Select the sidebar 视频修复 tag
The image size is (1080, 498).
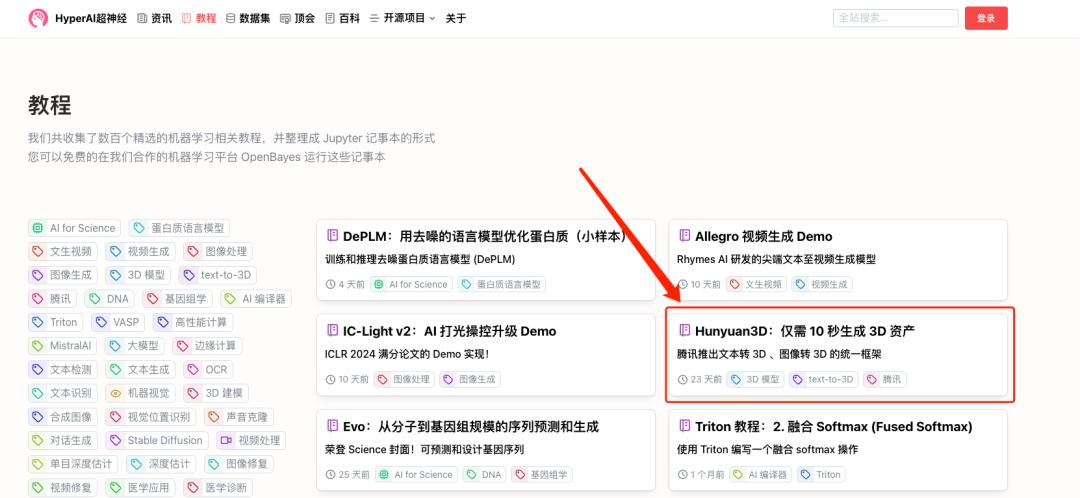(63, 488)
